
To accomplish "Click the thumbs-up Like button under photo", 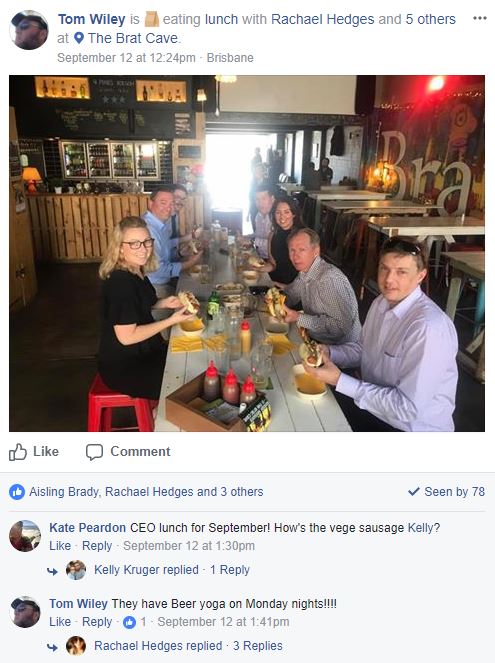I will (x=34, y=452).
